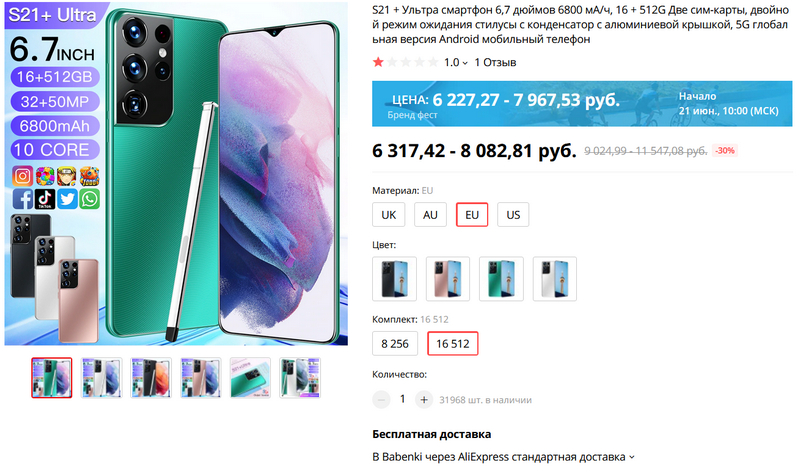The image size is (800, 473).
Task: Show the first green phone thumbnail
Action: [x=51, y=378]
